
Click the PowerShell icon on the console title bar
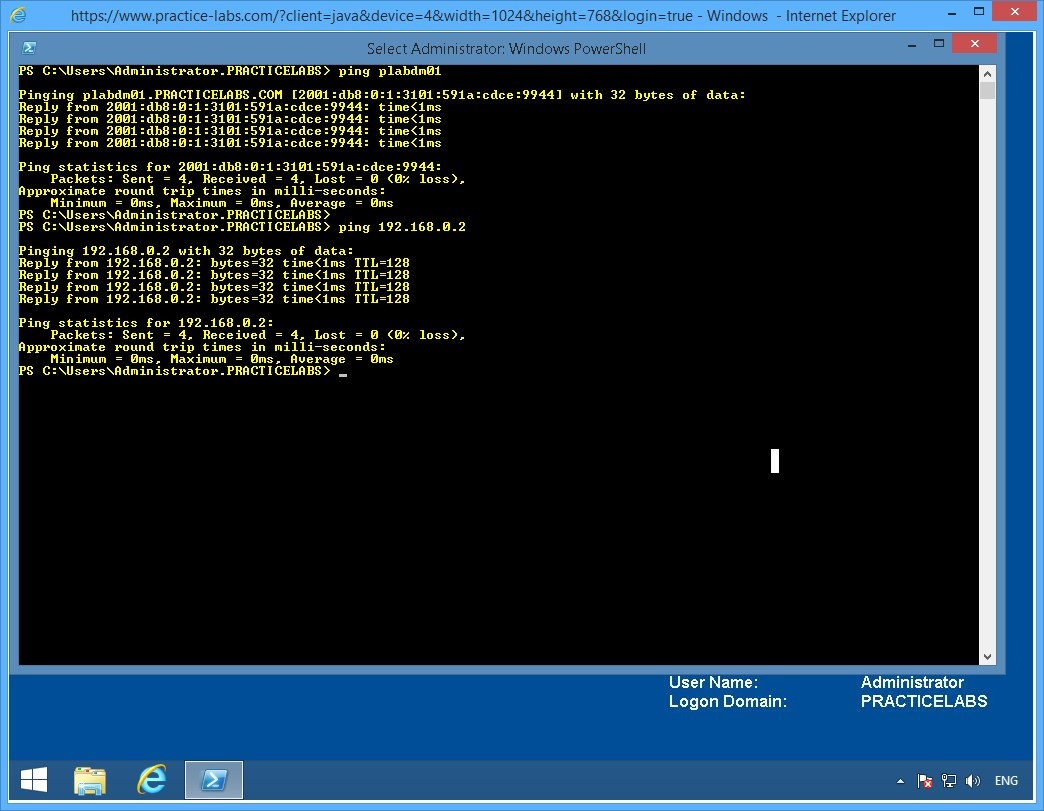pos(27,46)
